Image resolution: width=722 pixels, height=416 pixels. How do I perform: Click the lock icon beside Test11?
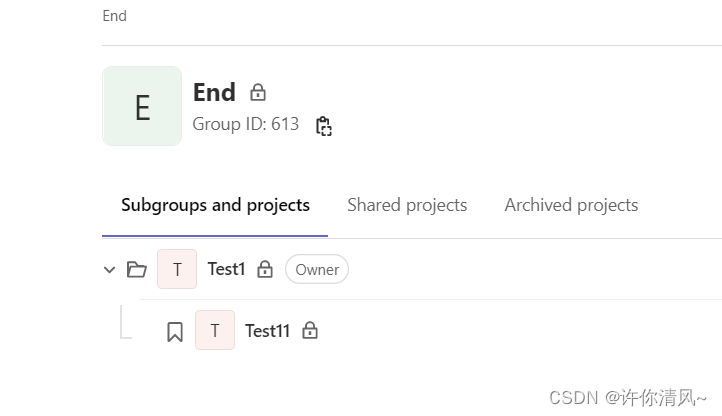tap(310, 331)
